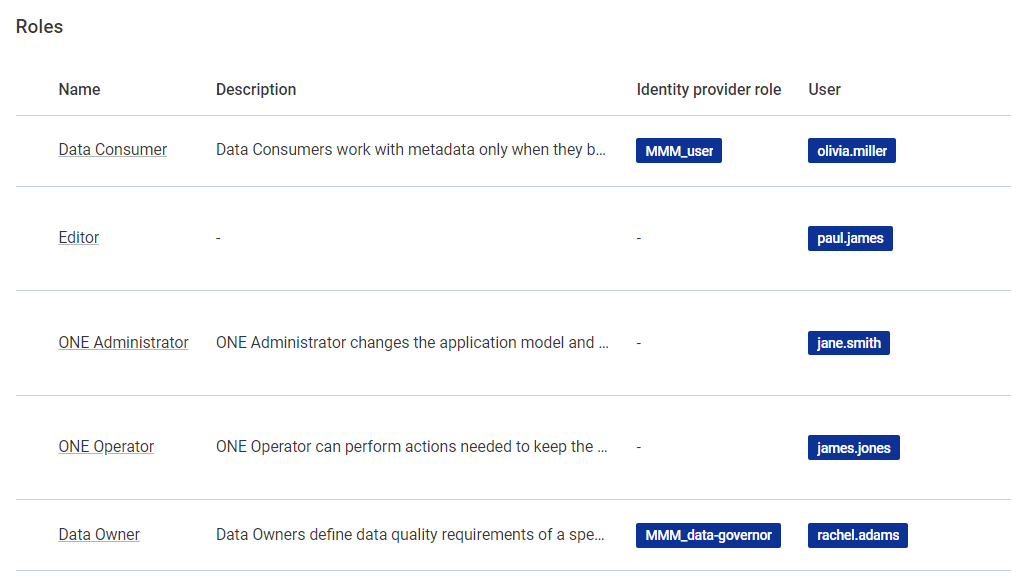
Task: Sort by the Identity provider role column
Action: pos(709,89)
